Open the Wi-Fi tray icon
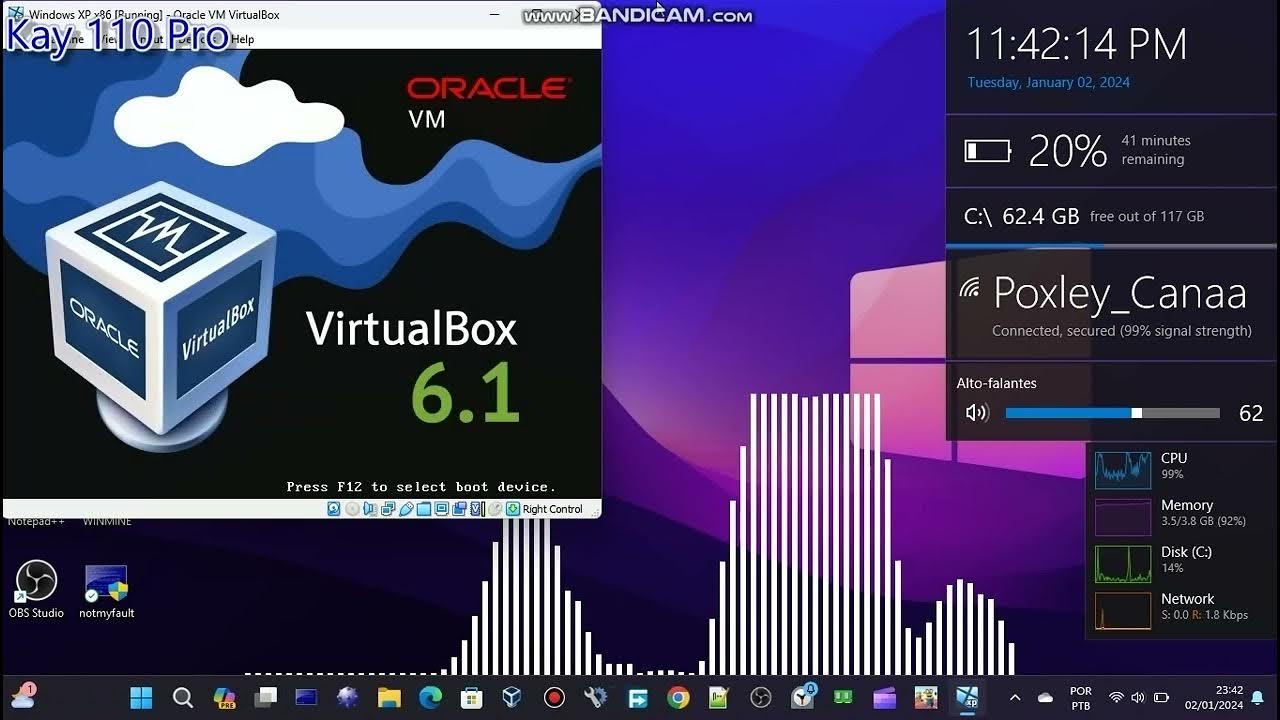 [x=1117, y=697]
